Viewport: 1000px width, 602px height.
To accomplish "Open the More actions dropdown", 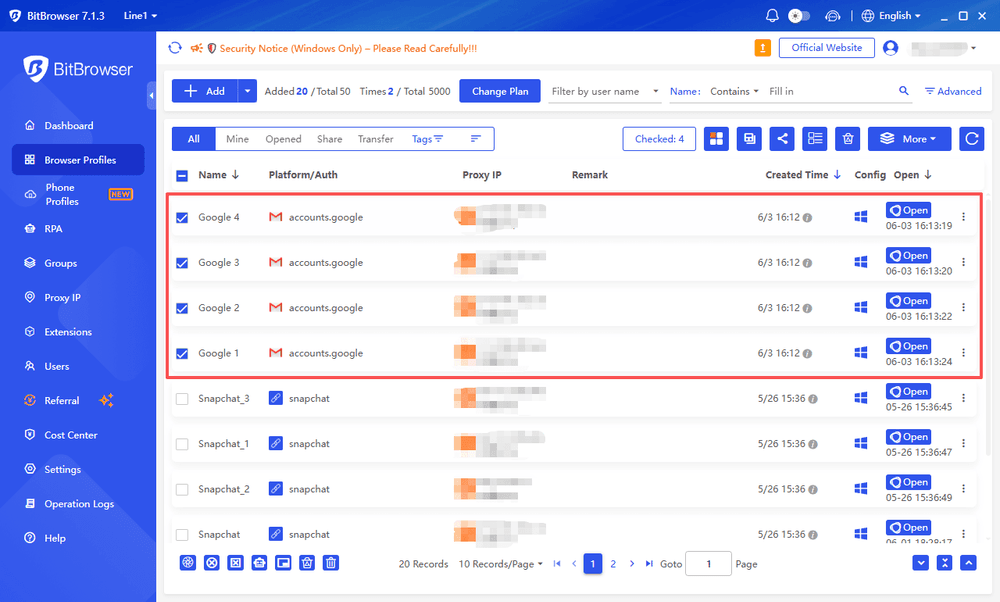I will 909,139.
